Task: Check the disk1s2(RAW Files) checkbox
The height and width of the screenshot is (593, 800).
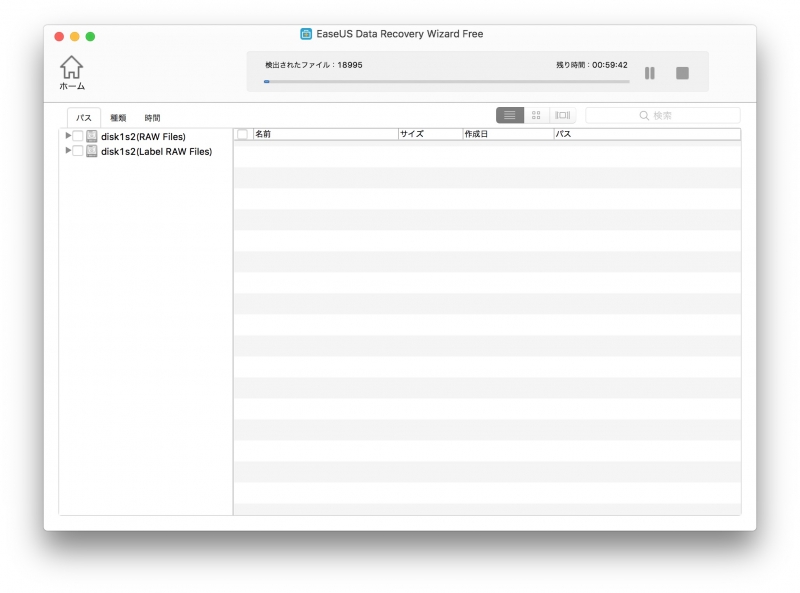Action: coord(78,137)
